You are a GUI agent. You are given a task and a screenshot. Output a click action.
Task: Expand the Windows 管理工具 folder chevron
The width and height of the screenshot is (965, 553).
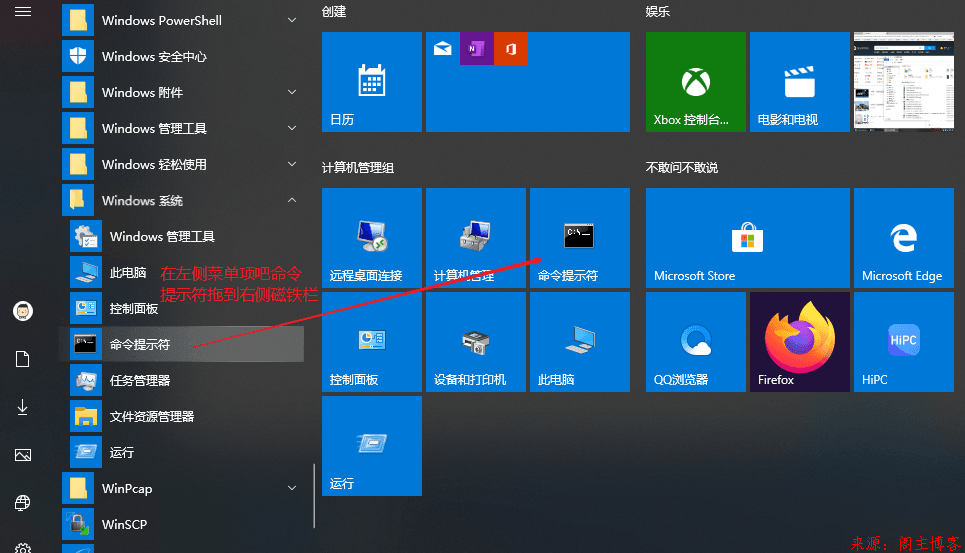292,128
